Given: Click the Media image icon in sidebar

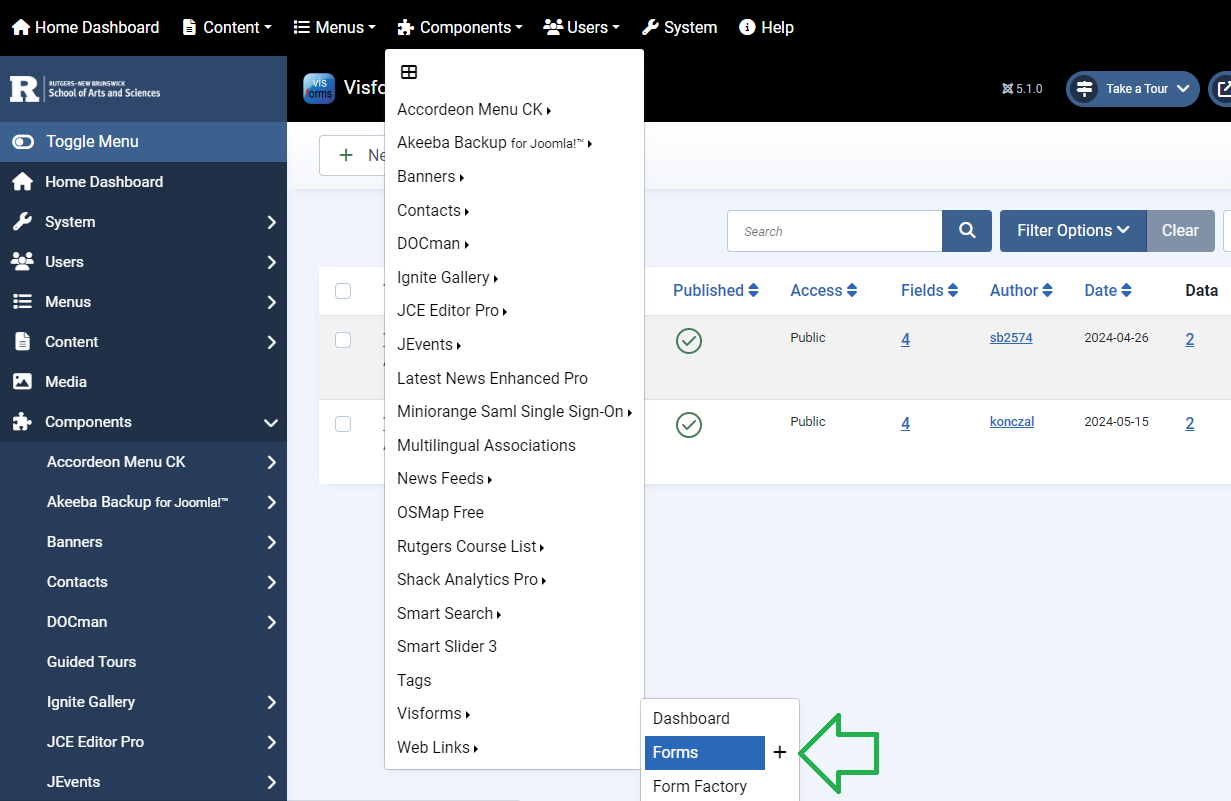Looking at the screenshot, I should pyautogui.click(x=22, y=382).
